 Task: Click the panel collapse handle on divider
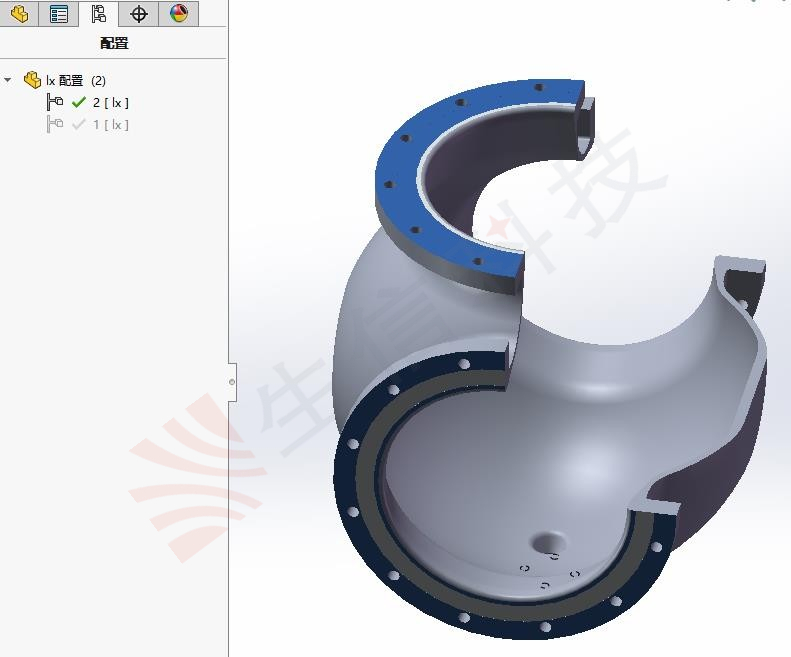click(232, 382)
